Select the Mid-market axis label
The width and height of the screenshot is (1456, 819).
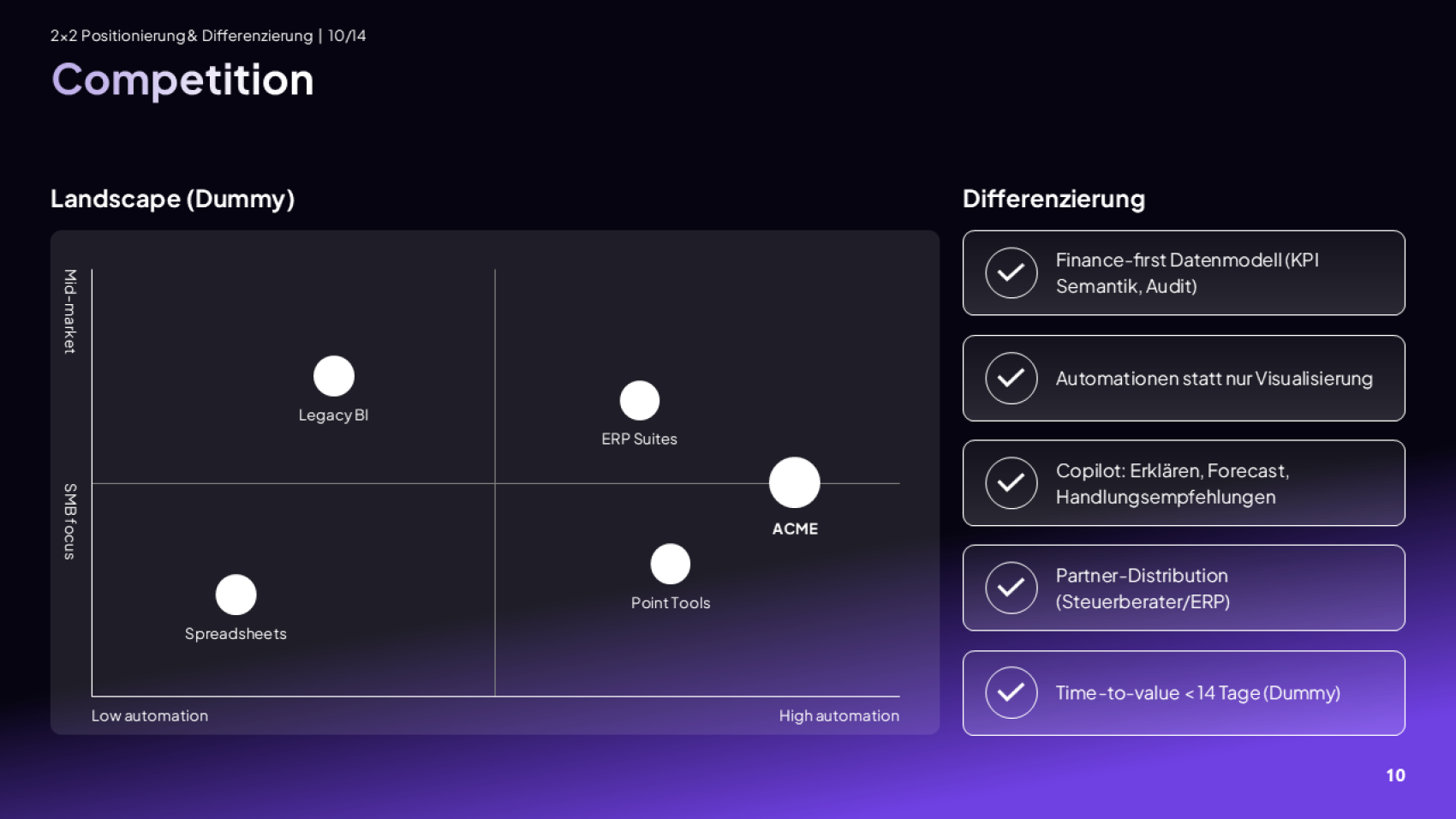pos(70,311)
